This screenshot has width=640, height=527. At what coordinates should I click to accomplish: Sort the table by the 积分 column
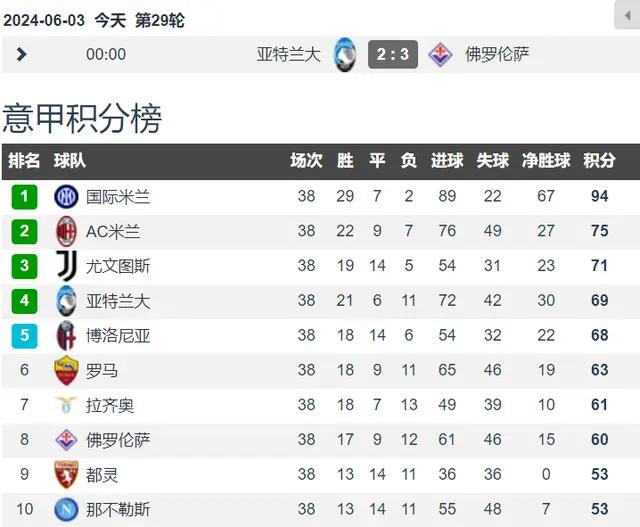point(599,160)
